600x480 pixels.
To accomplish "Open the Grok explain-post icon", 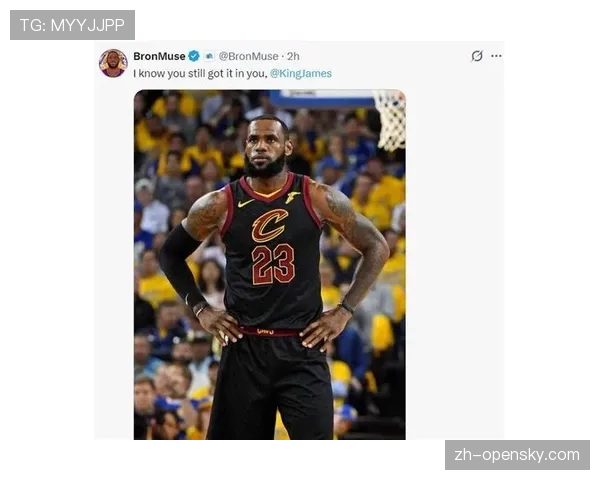I will [476, 56].
